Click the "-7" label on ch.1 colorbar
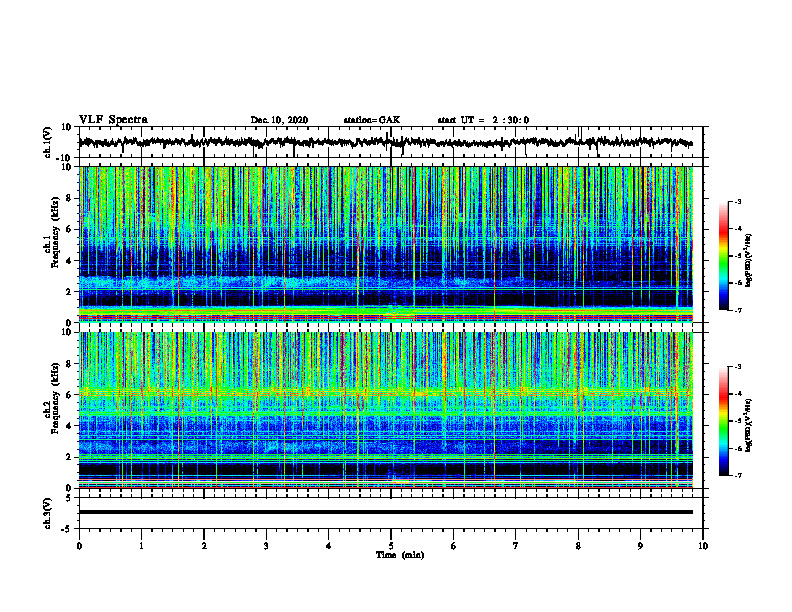This screenshot has height=612, width=792. 737,310
